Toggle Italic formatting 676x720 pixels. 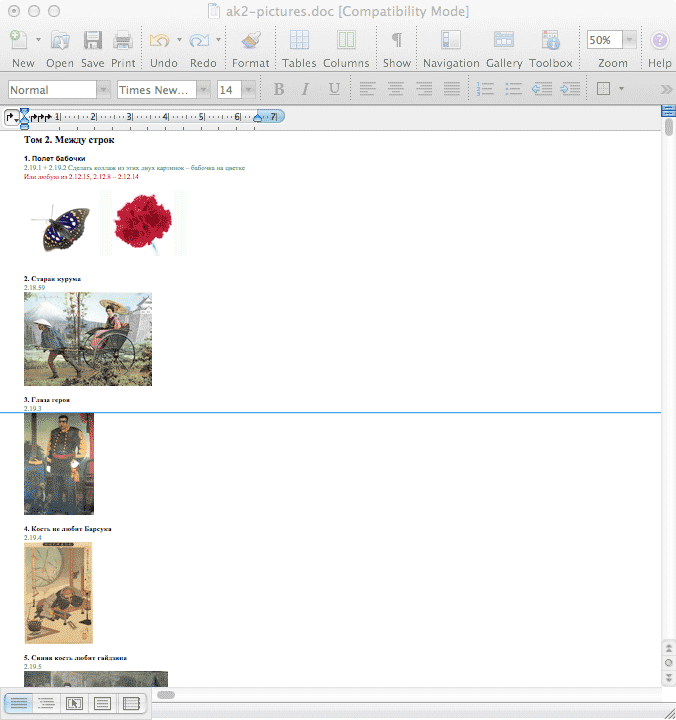306,89
